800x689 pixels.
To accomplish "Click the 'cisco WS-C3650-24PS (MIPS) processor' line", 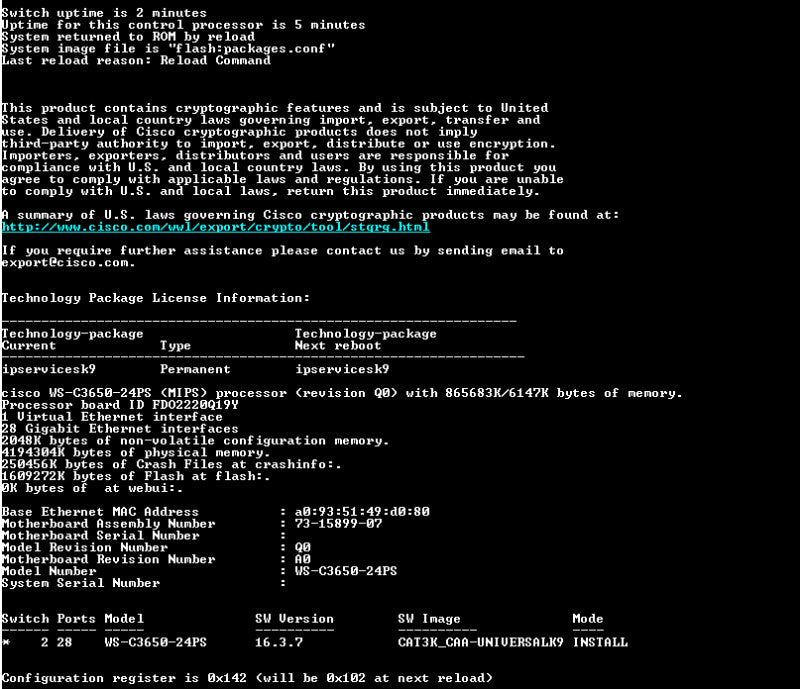I will coord(342,393).
